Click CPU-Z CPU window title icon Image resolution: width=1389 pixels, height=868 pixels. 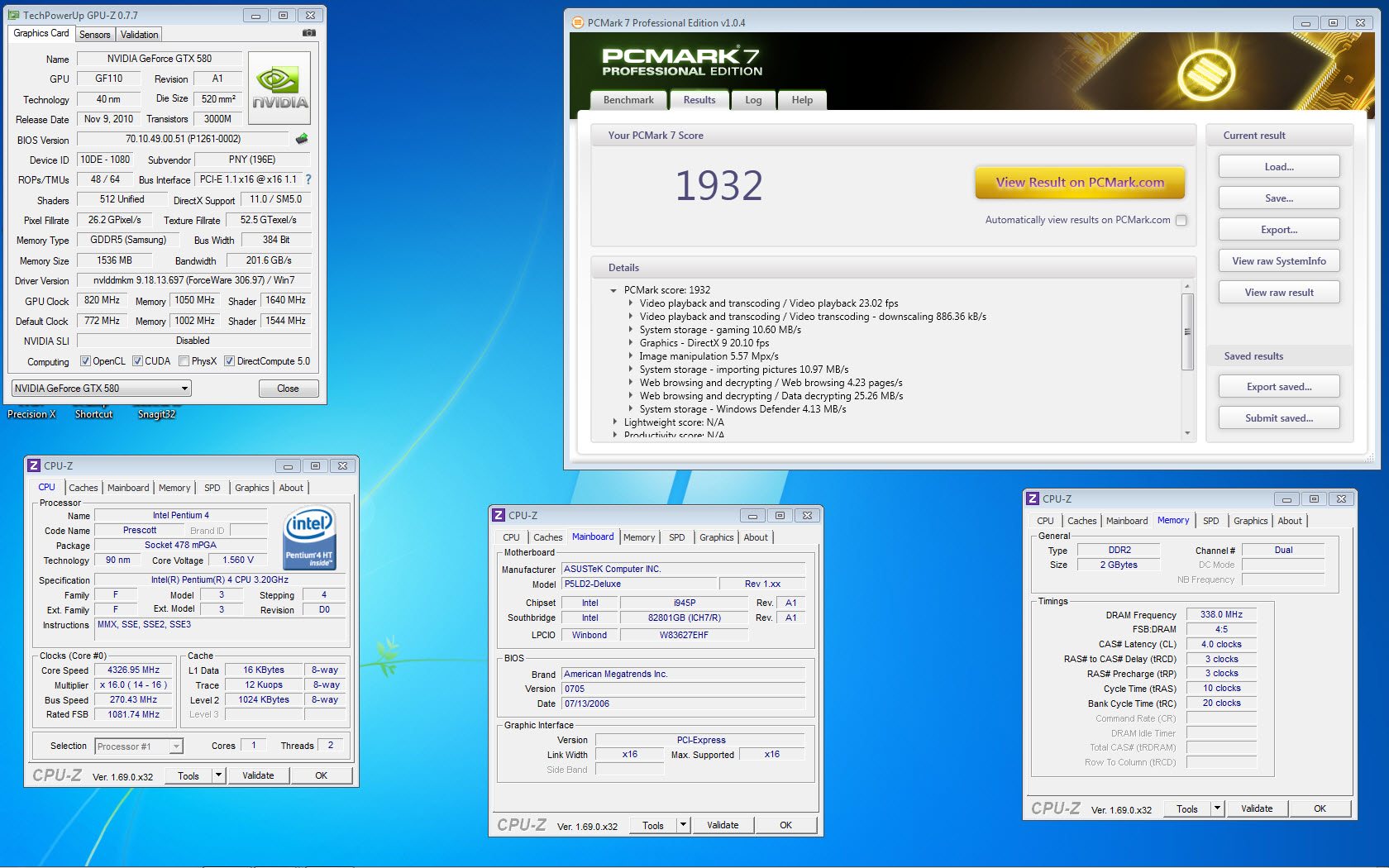click(x=34, y=465)
